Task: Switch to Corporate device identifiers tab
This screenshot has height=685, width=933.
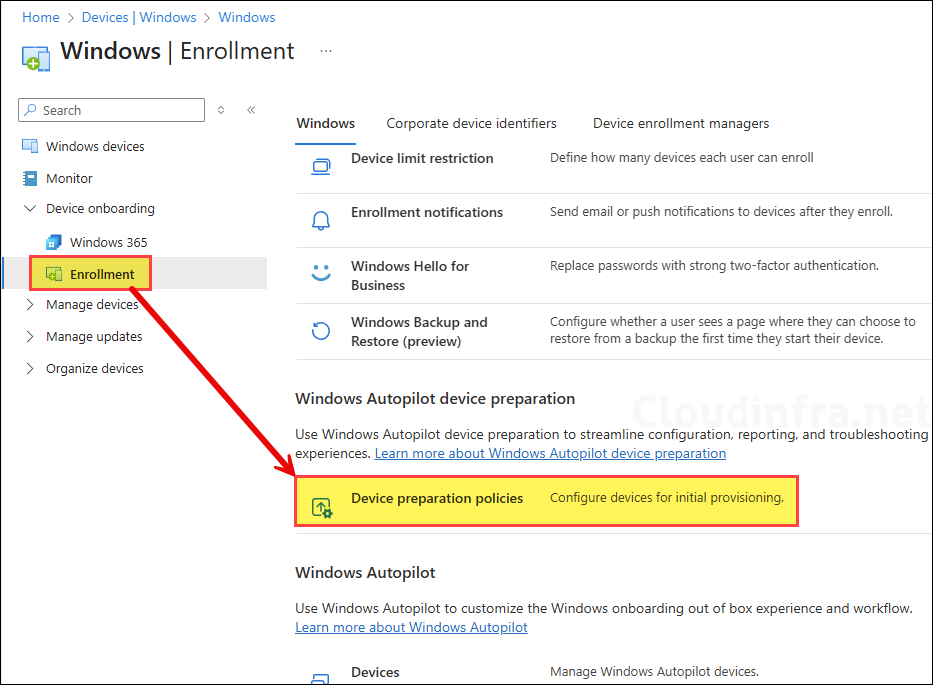Action: pyautogui.click(x=471, y=124)
